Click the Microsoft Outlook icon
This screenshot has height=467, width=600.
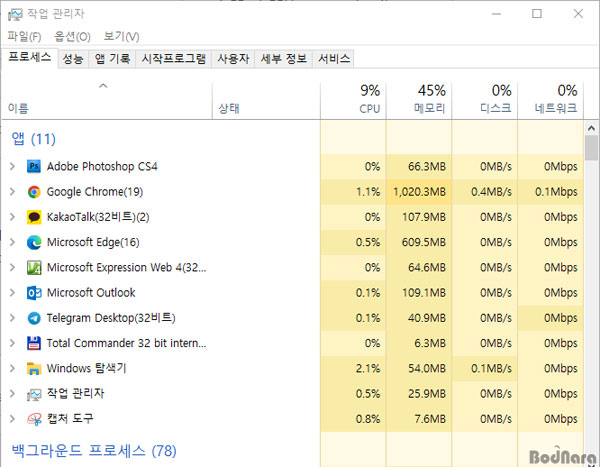point(34,293)
